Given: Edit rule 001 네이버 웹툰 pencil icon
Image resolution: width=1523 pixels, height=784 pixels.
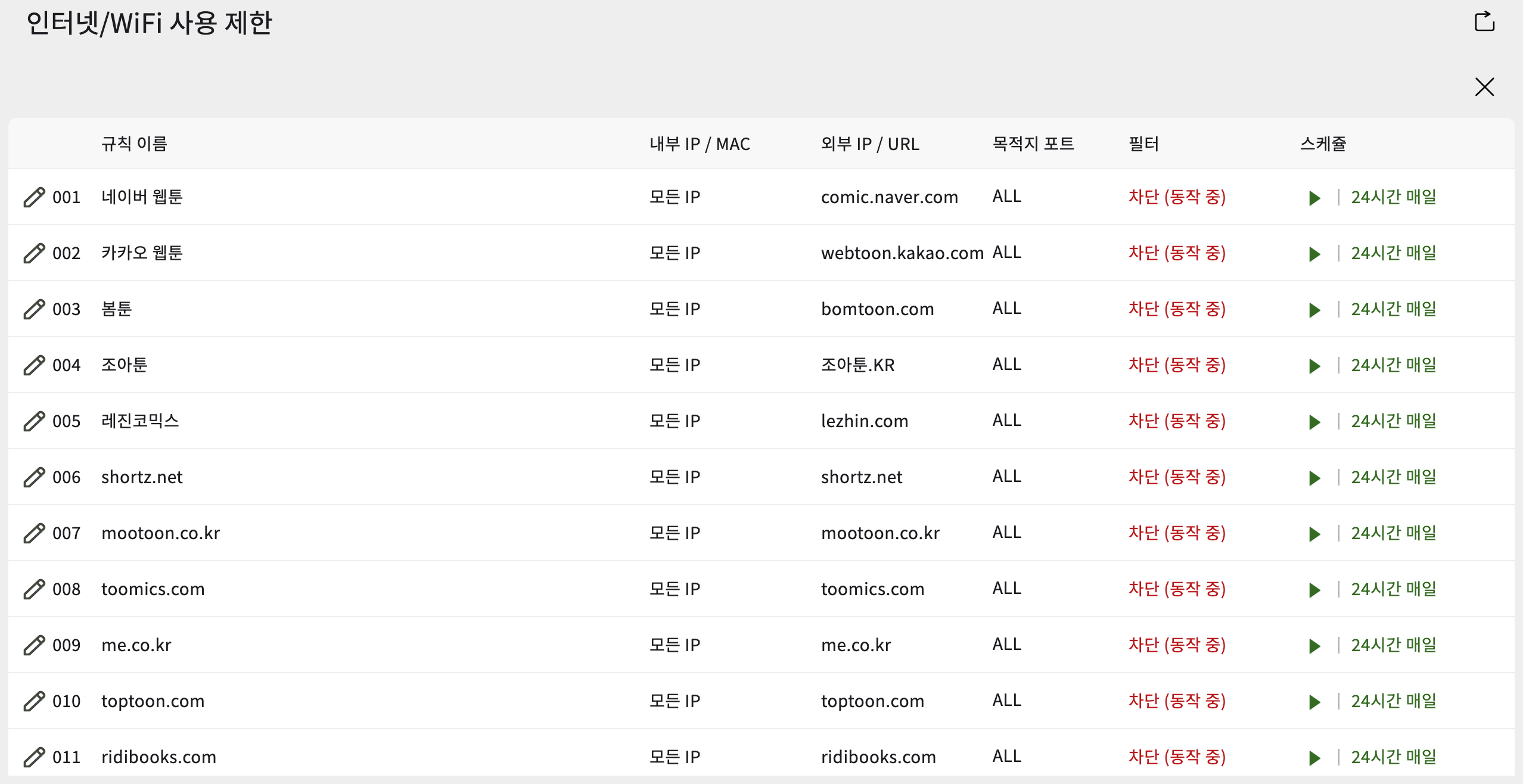Looking at the screenshot, I should point(35,197).
